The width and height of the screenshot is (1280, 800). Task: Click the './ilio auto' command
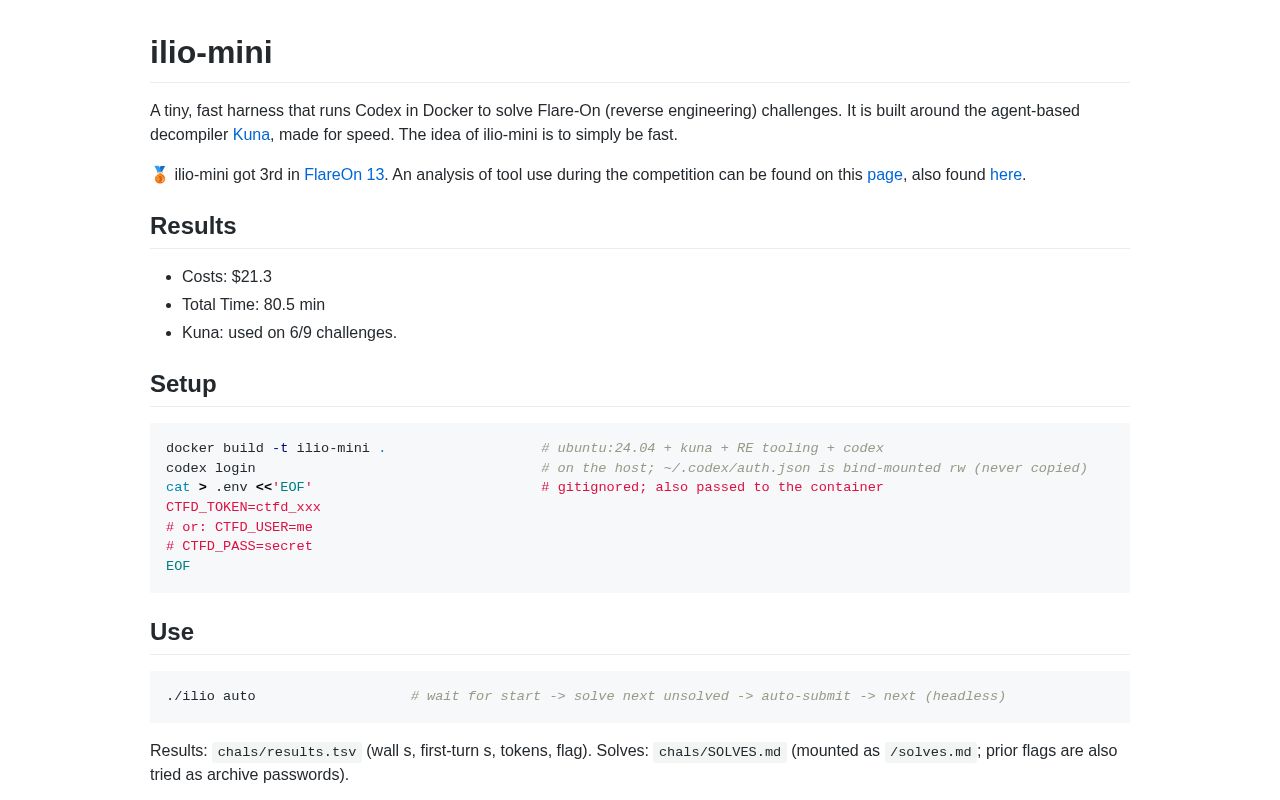(211, 697)
